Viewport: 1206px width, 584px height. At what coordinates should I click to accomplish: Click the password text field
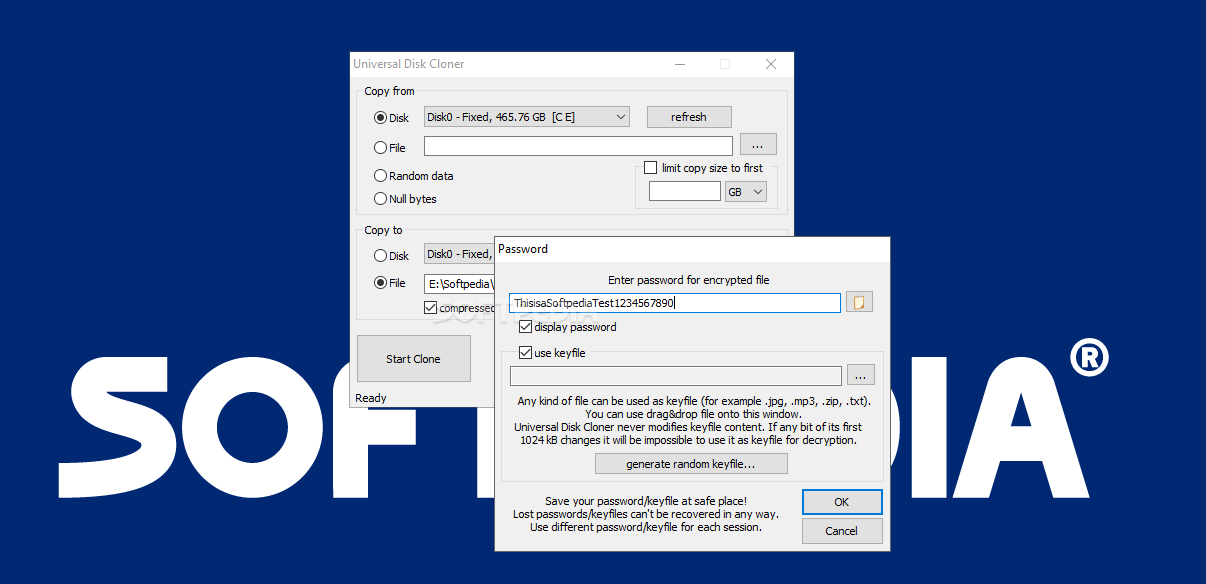coord(675,303)
